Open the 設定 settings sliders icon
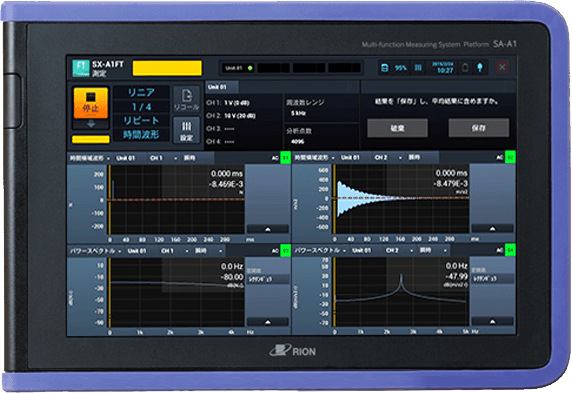572x393 pixels. (186, 131)
